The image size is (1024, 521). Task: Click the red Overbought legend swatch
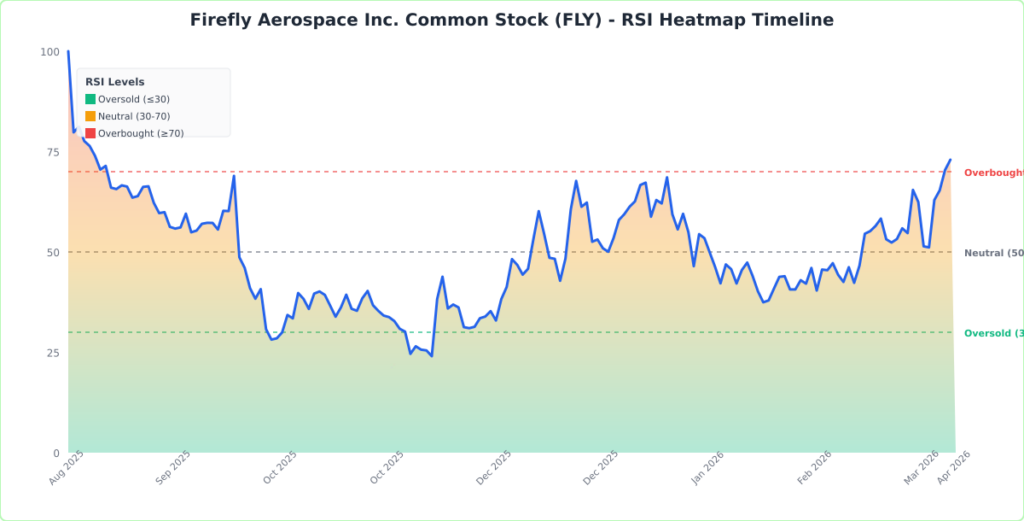90,133
